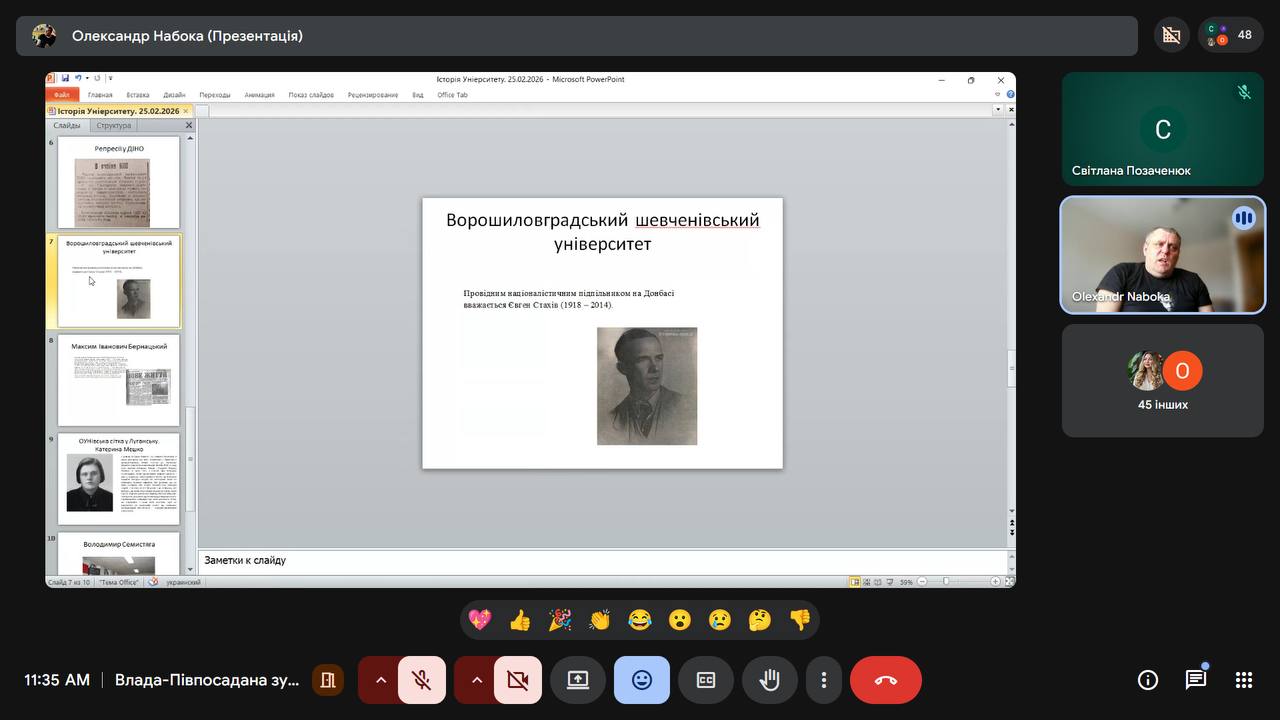Adjust the zoom slider in the status bar
Screen dimensions: 1280x720
pos(946,580)
